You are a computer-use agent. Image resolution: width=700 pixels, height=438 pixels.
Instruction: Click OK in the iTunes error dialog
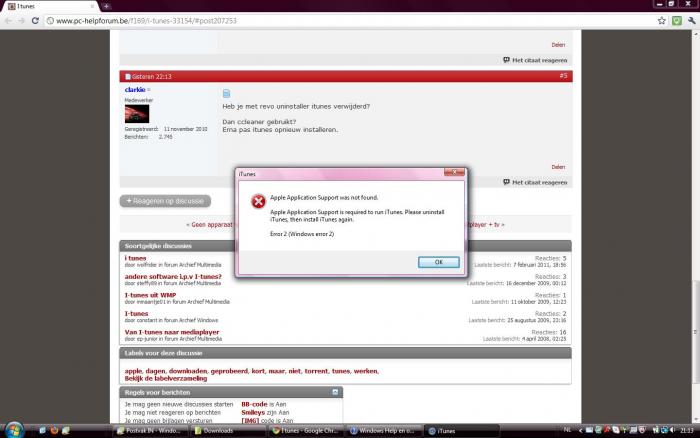pos(438,262)
